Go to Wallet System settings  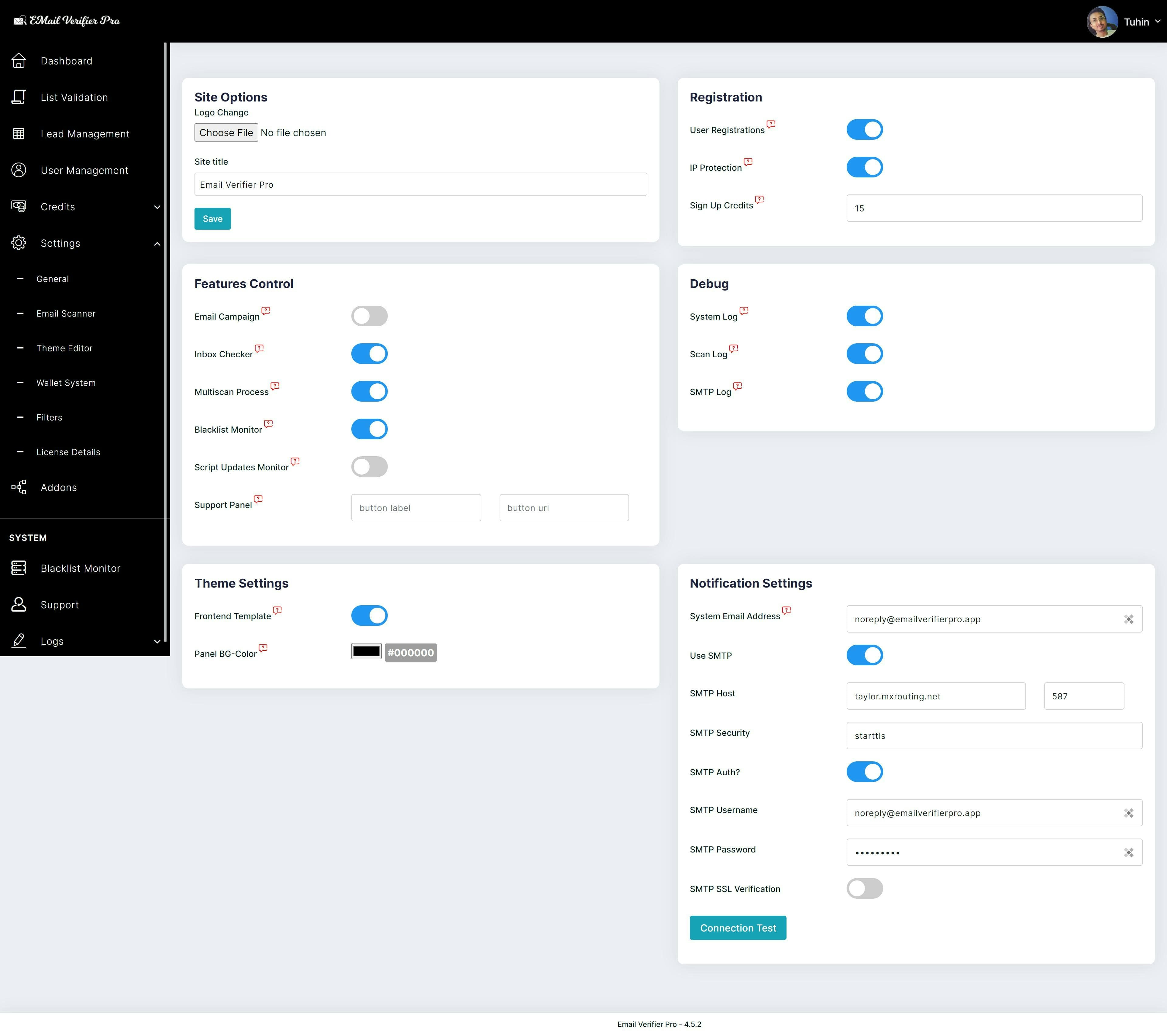66,383
